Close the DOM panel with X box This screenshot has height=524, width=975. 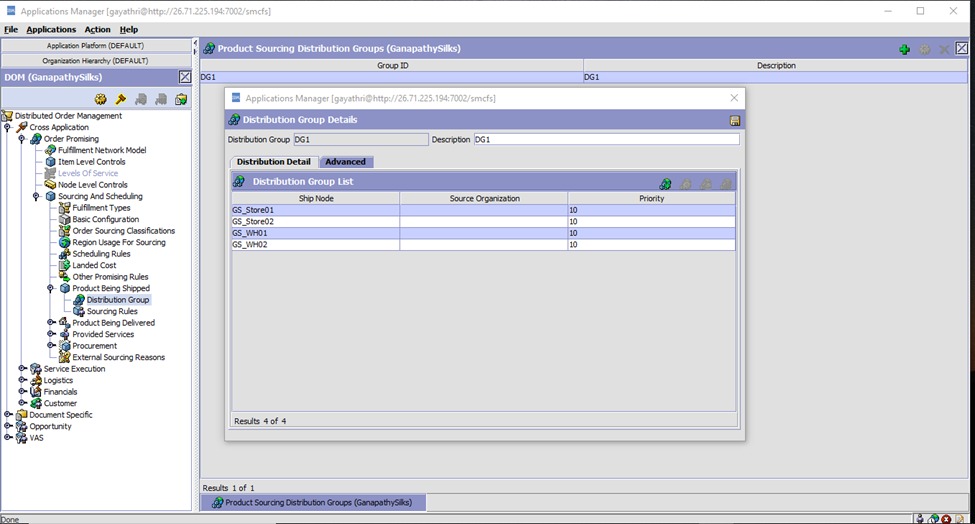pos(185,77)
